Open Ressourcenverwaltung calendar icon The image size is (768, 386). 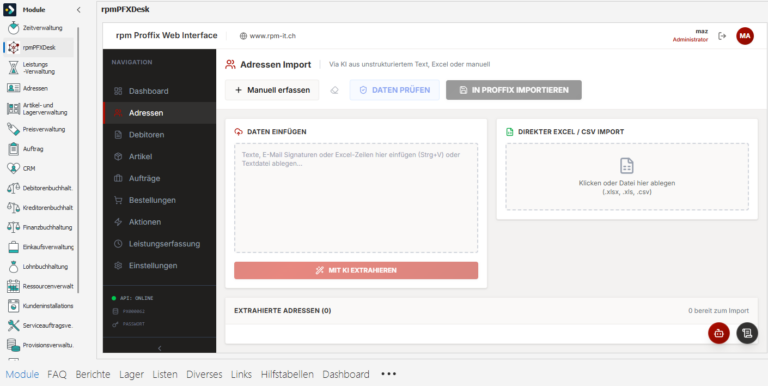pyautogui.click(x=13, y=286)
